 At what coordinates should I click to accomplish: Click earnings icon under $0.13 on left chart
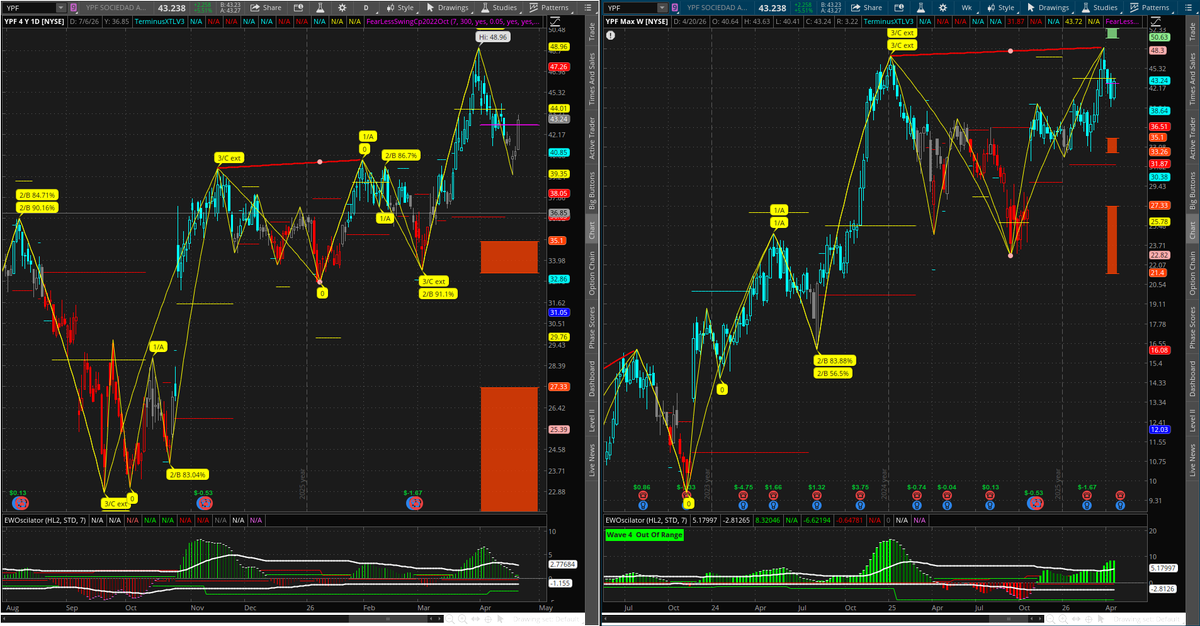tap(20, 502)
